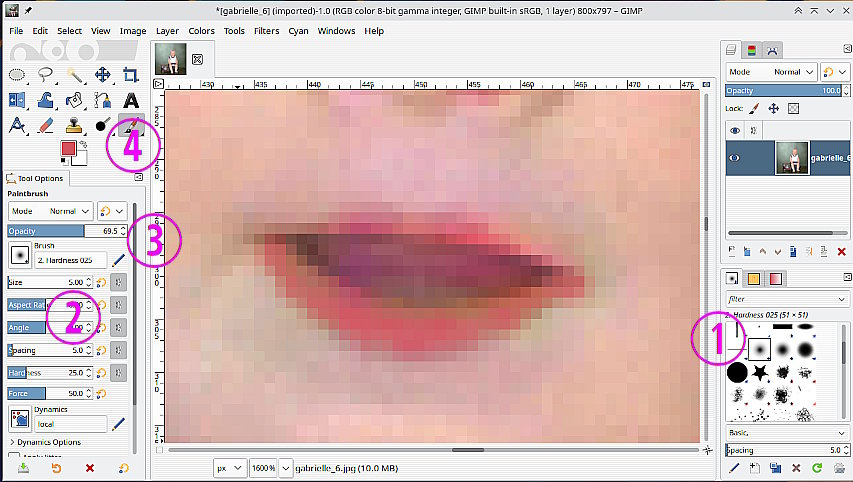Open the zoom 1600% dropdown
This screenshot has height=482, width=853.
(x=262, y=467)
